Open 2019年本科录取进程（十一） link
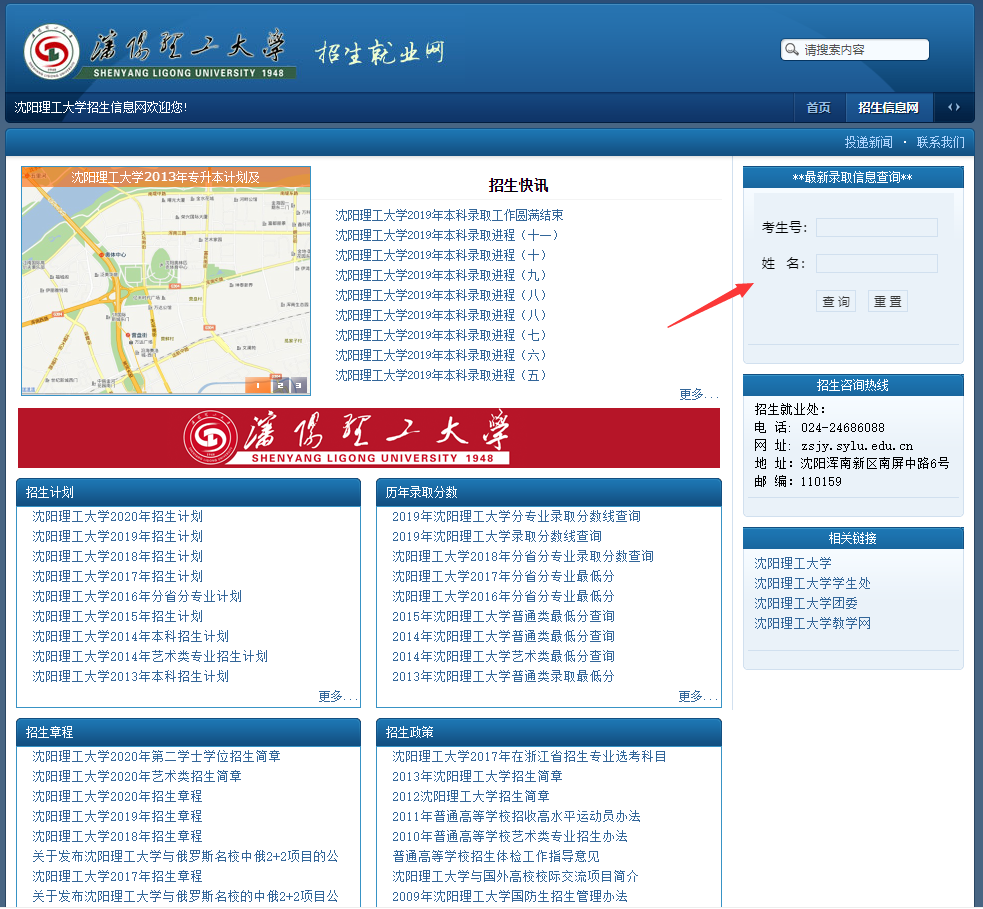983x909 pixels. (x=447, y=236)
